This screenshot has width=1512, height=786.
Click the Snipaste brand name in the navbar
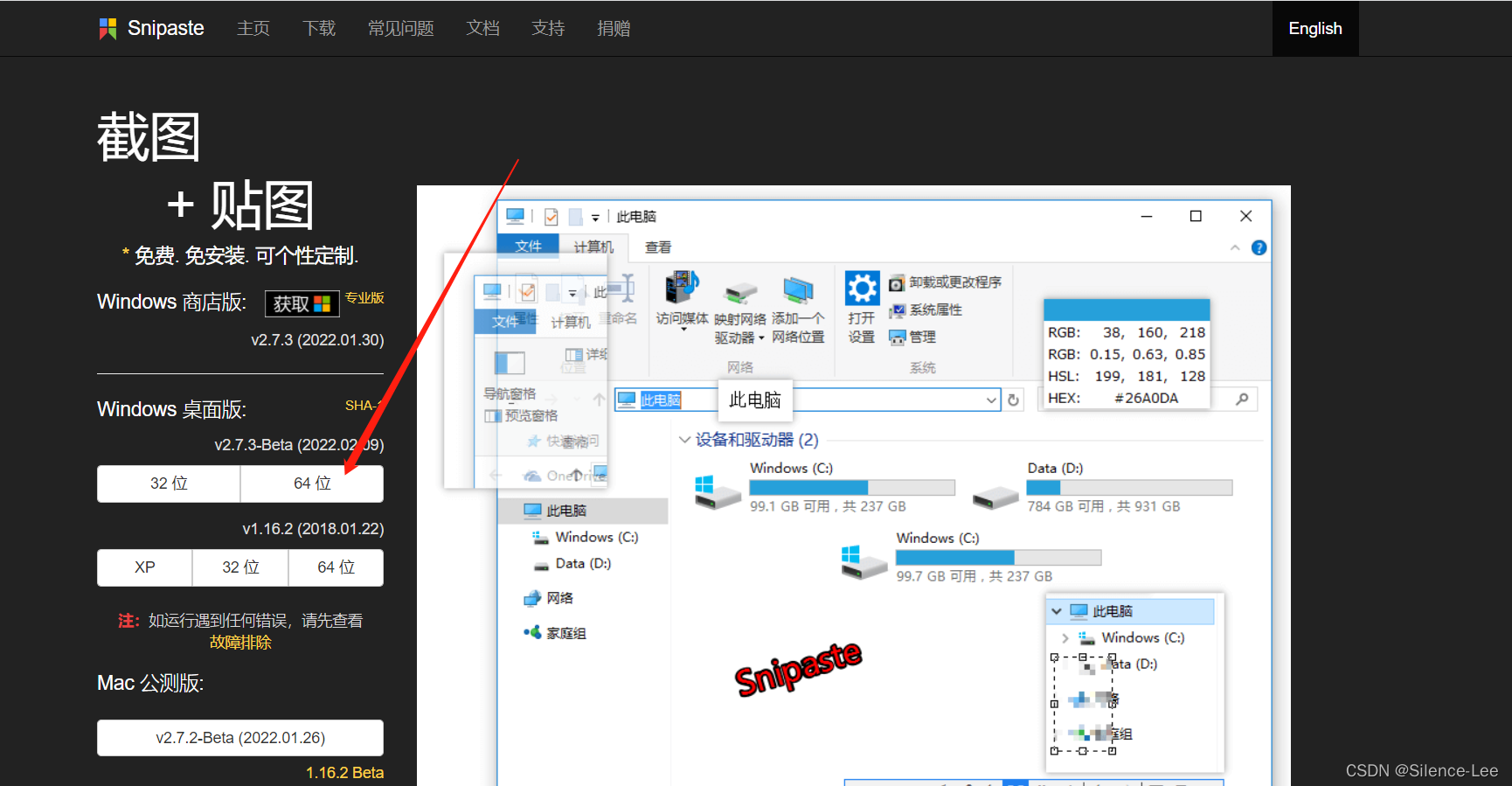coord(166,29)
